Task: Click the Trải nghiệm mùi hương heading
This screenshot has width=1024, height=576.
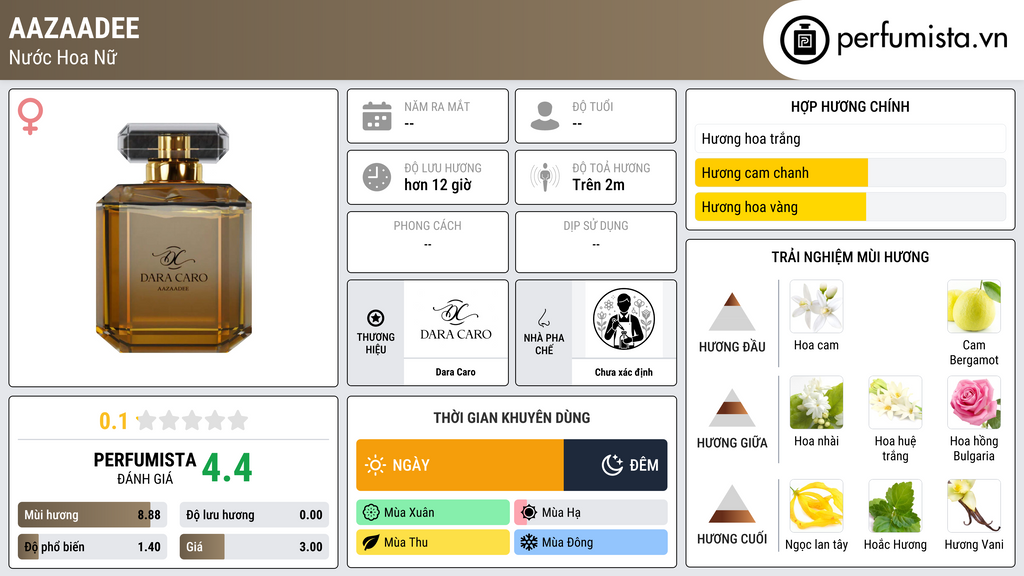Action: coord(850,257)
